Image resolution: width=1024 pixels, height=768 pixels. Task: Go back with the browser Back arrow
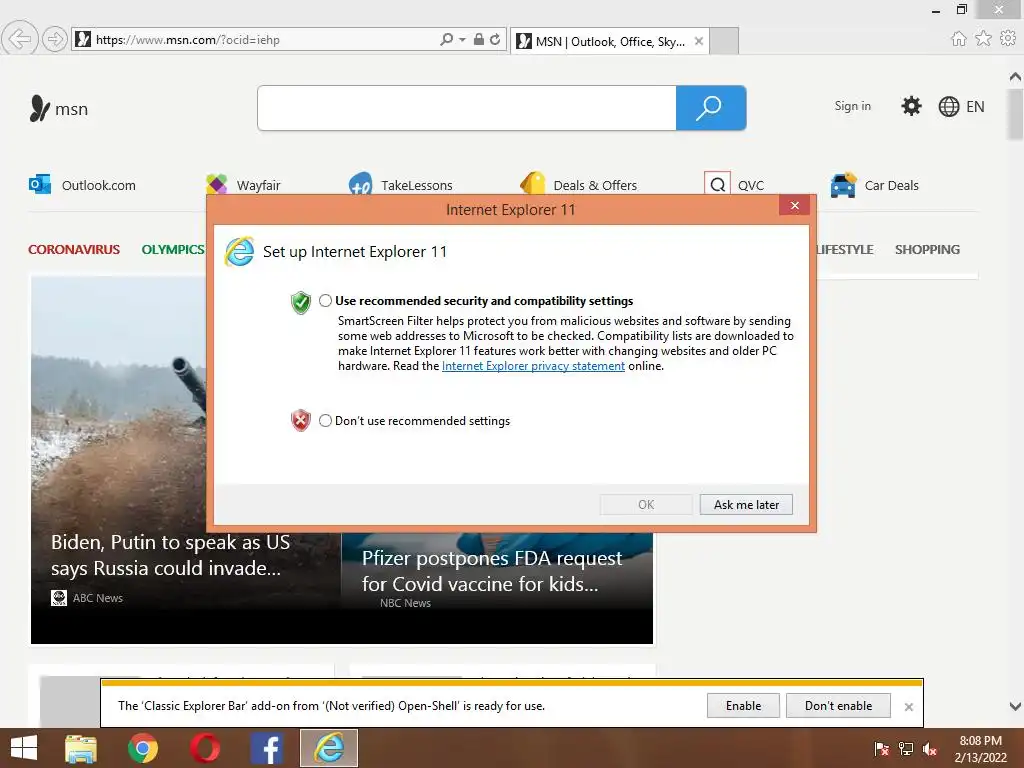[20, 39]
